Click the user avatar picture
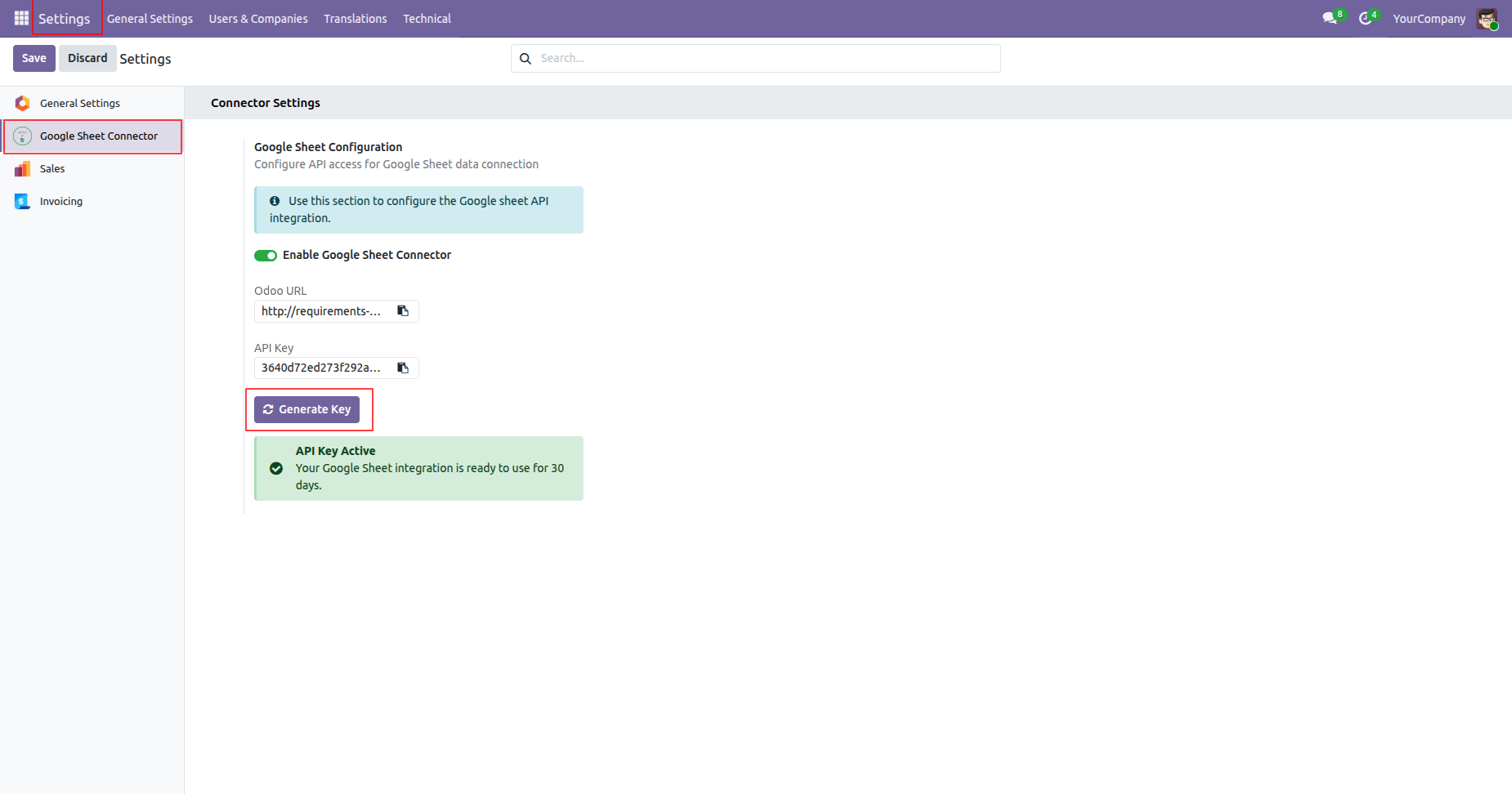 [x=1487, y=18]
